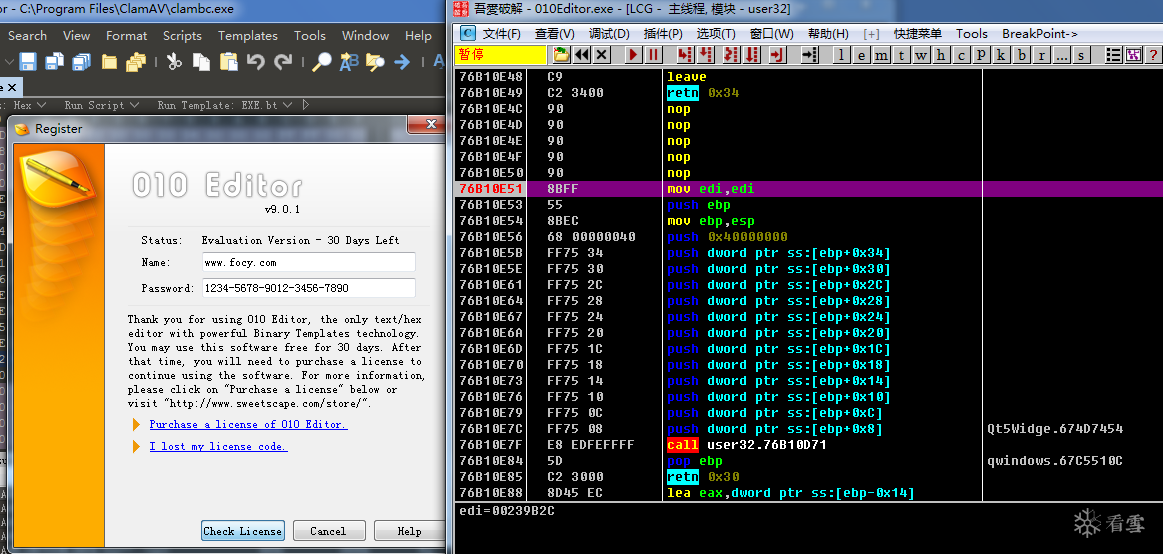Open the 'r' references button
Screen dimensions: 1163x554
coord(1042,55)
